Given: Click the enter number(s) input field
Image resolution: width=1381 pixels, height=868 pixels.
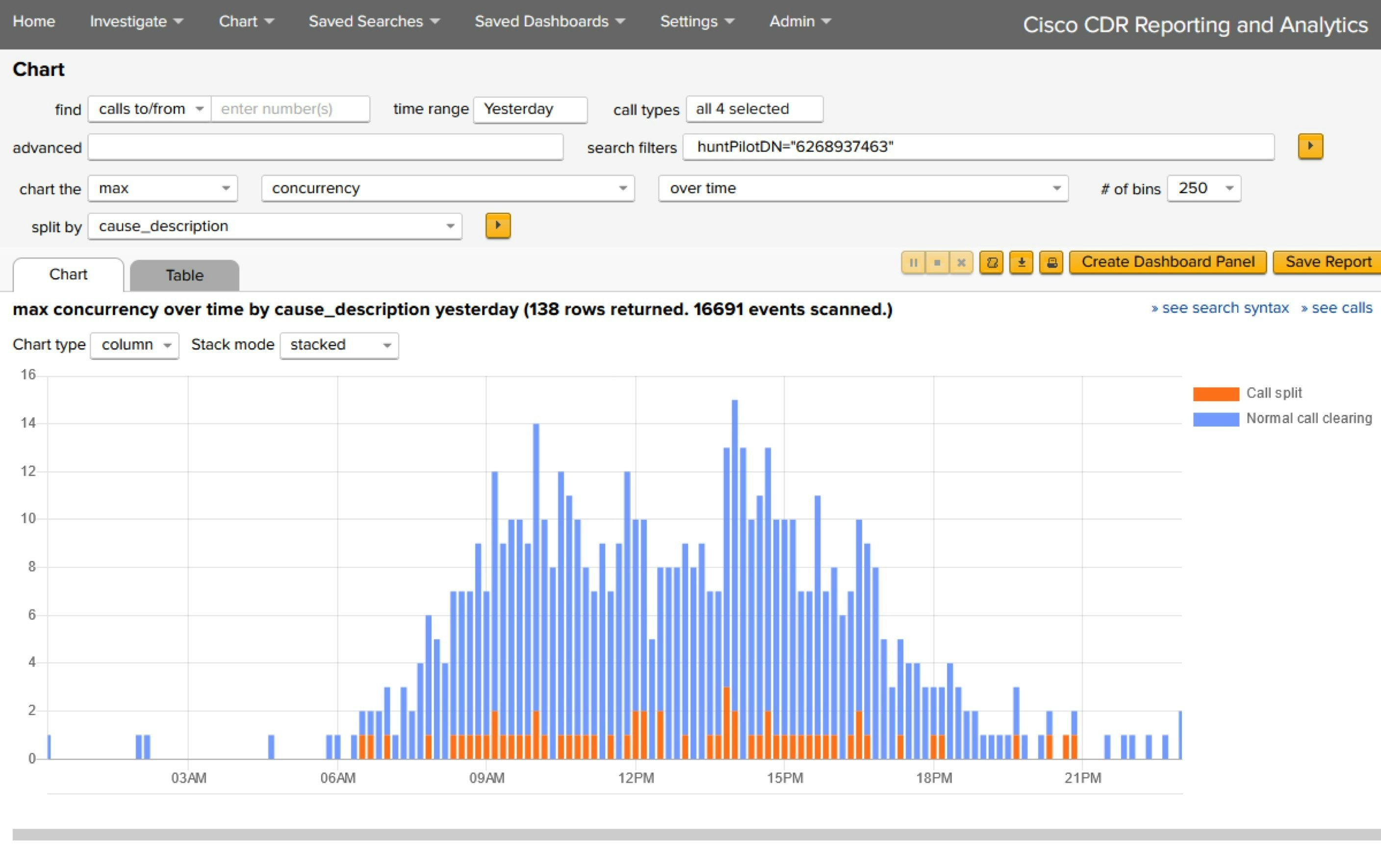Looking at the screenshot, I should (x=290, y=109).
